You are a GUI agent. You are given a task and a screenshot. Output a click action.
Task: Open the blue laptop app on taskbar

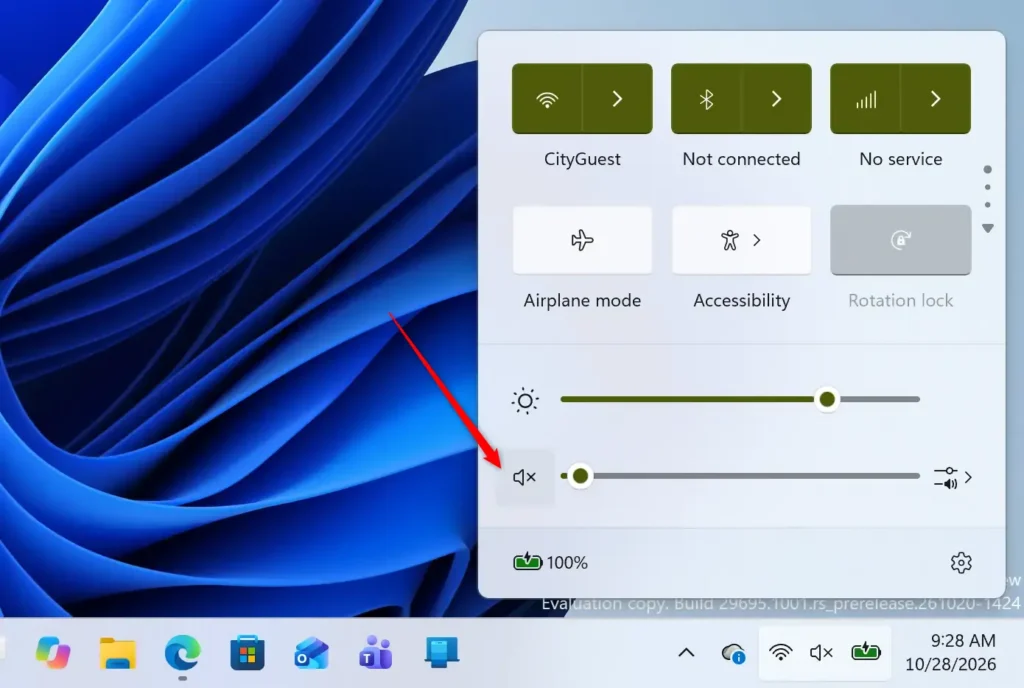click(441, 652)
